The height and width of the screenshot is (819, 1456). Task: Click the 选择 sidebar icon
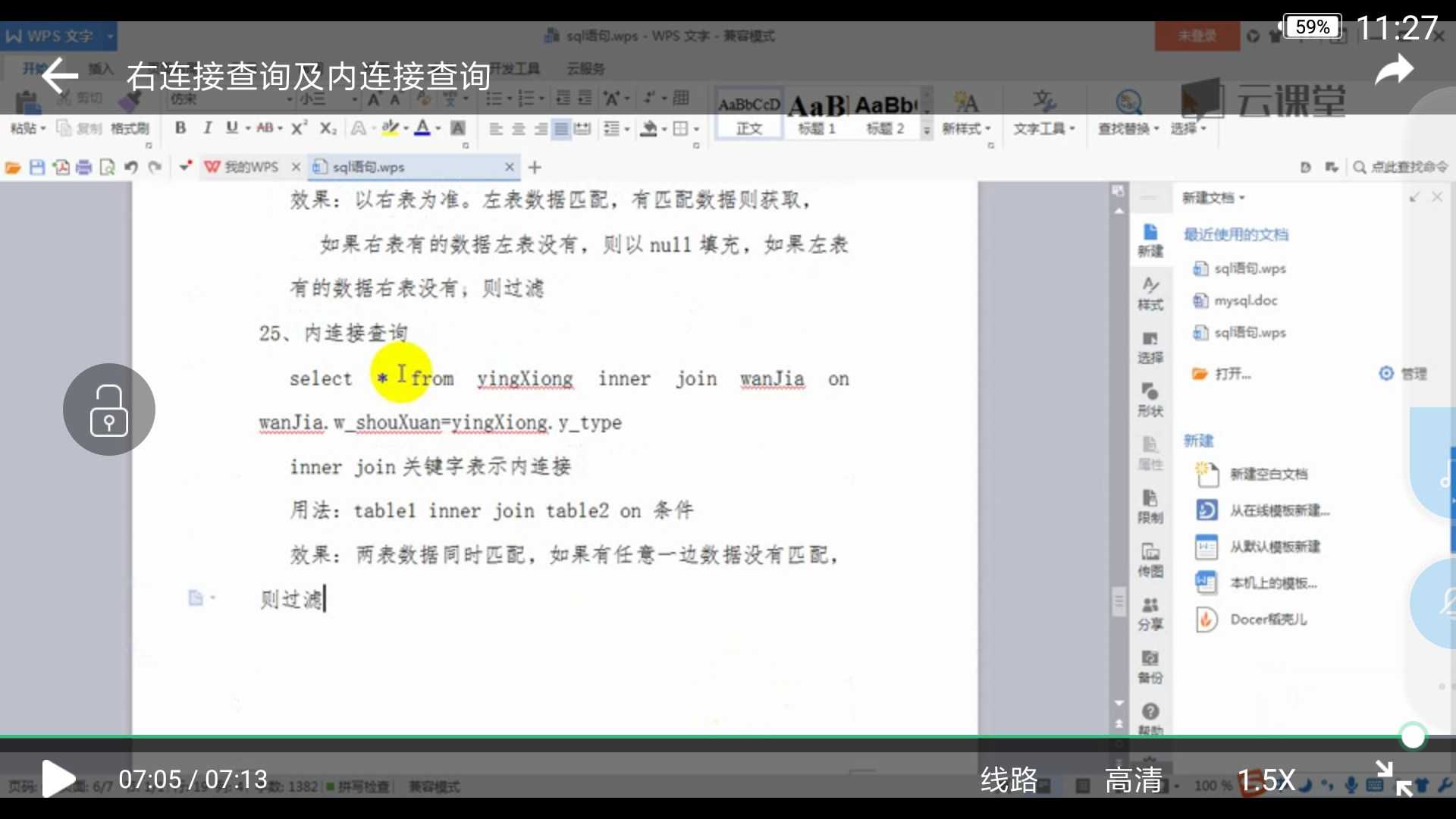click(1150, 347)
